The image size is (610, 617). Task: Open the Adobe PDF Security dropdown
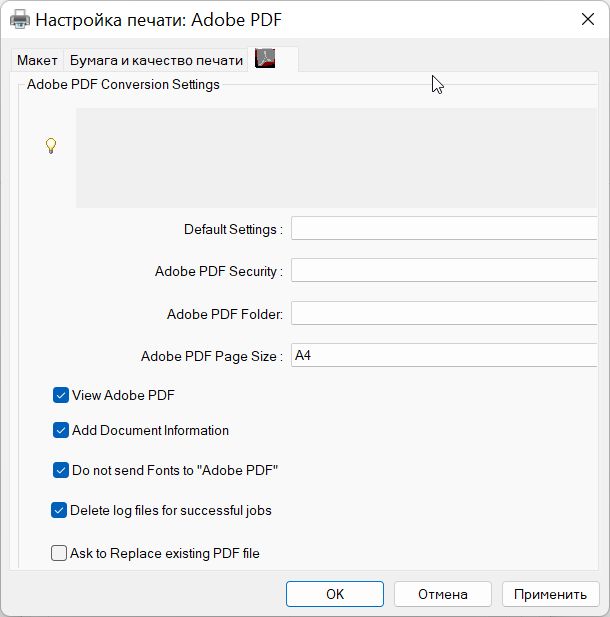(444, 270)
